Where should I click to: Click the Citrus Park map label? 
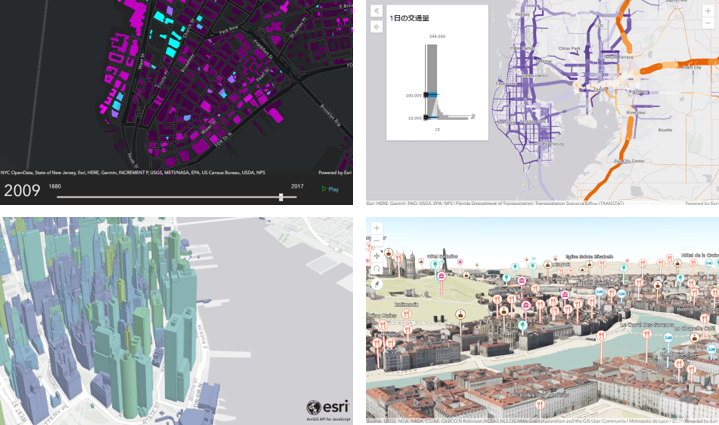tap(570, 48)
